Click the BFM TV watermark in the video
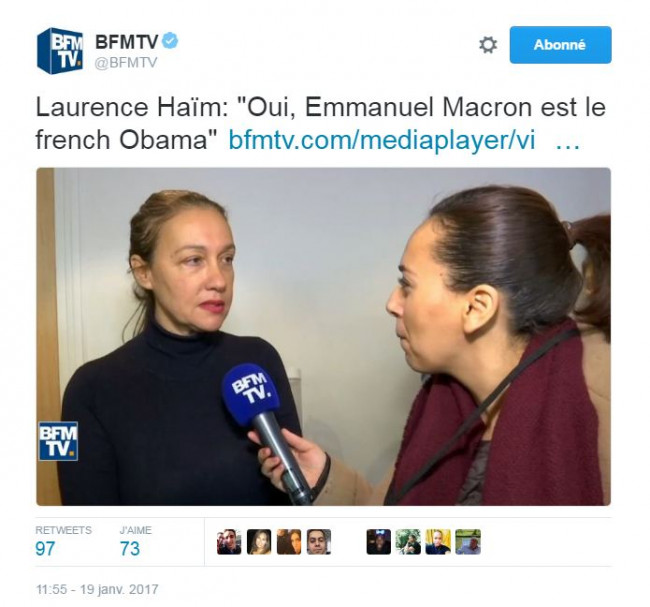The height and width of the screenshot is (607, 650). tap(58, 441)
